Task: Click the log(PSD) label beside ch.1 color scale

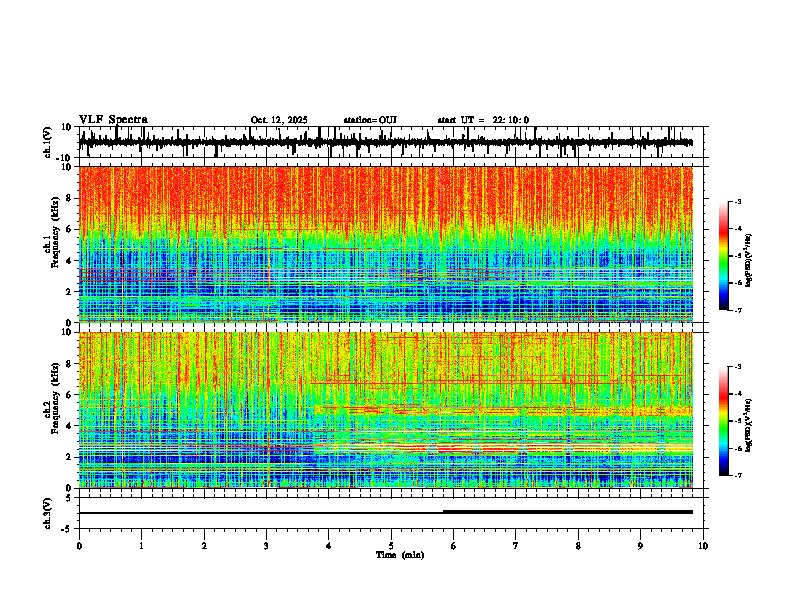Action: [x=749, y=260]
